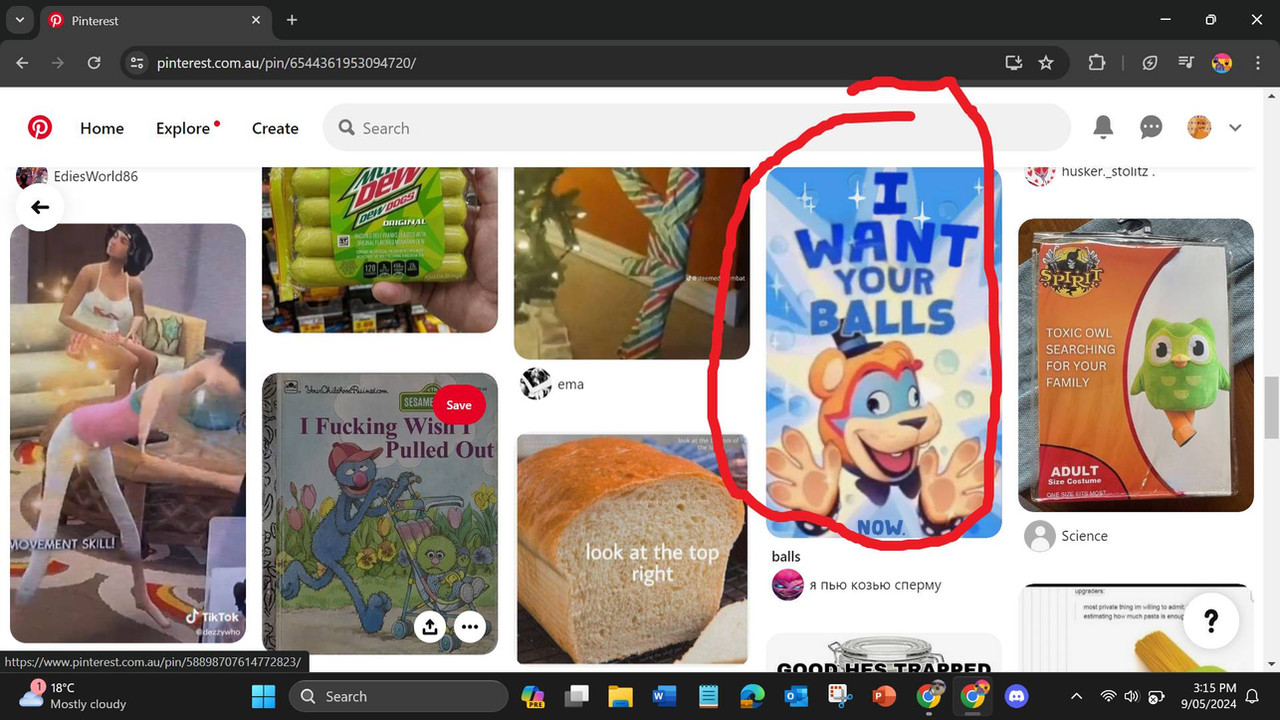Image resolution: width=1280 pixels, height=720 pixels.
Task: Open the bread loaf pin
Action: pos(632,548)
